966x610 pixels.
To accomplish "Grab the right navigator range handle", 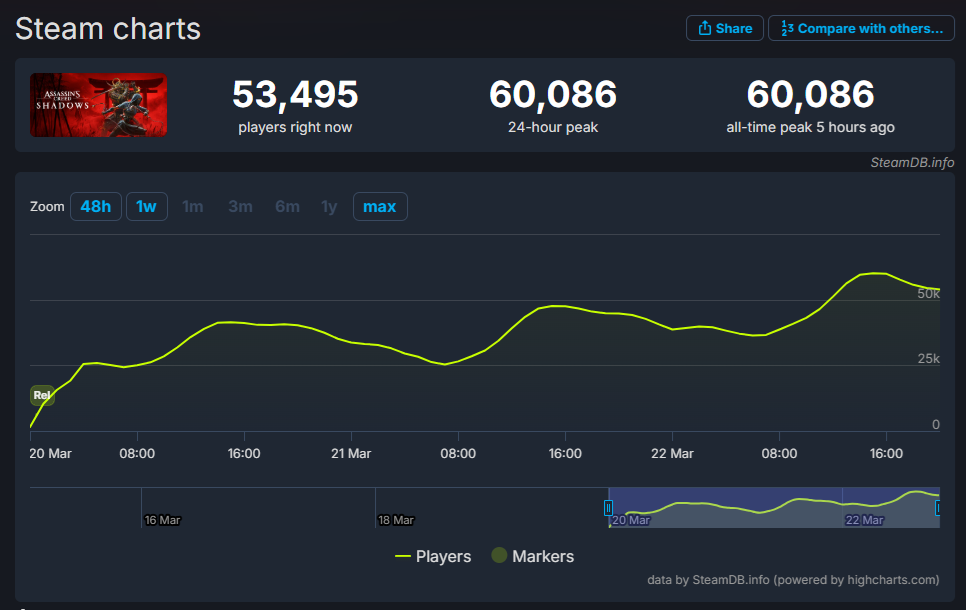I will tap(938, 508).
